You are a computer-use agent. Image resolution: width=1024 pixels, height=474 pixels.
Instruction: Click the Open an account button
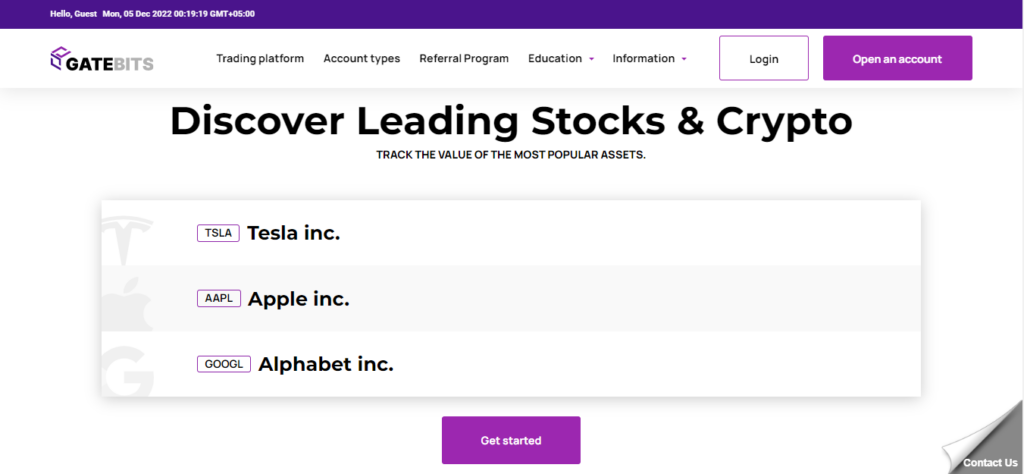point(897,59)
